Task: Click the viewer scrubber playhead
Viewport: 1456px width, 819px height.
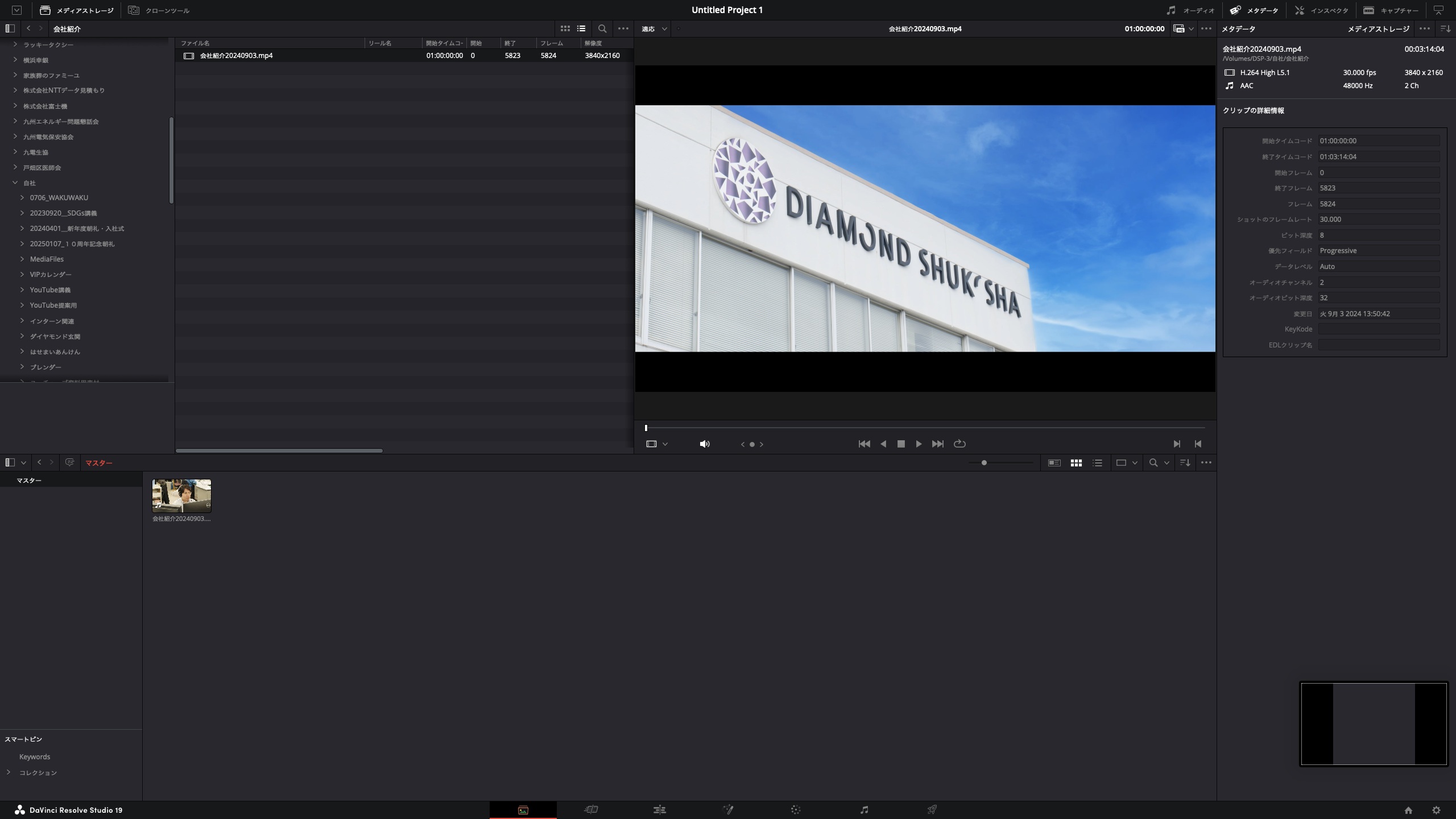Action: [646, 428]
